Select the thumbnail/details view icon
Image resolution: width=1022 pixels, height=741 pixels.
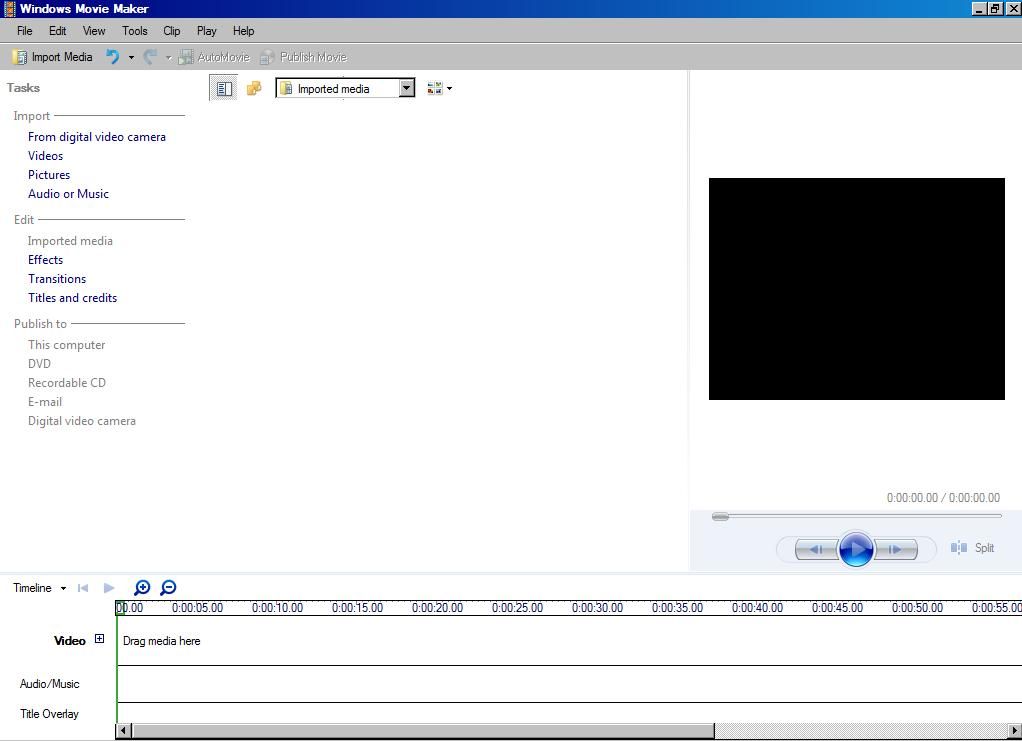click(x=224, y=88)
